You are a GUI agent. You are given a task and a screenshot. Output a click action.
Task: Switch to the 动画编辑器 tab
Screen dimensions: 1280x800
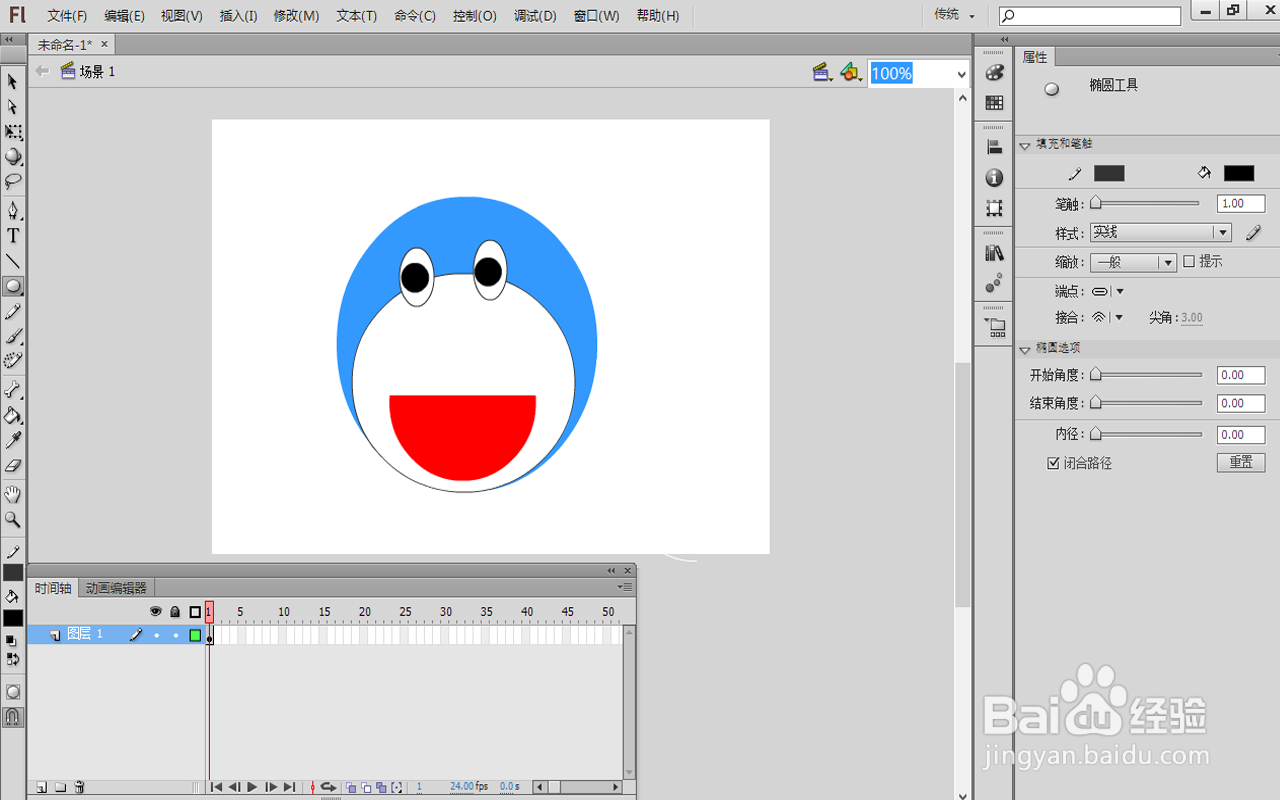pyautogui.click(x=116, y=588)
